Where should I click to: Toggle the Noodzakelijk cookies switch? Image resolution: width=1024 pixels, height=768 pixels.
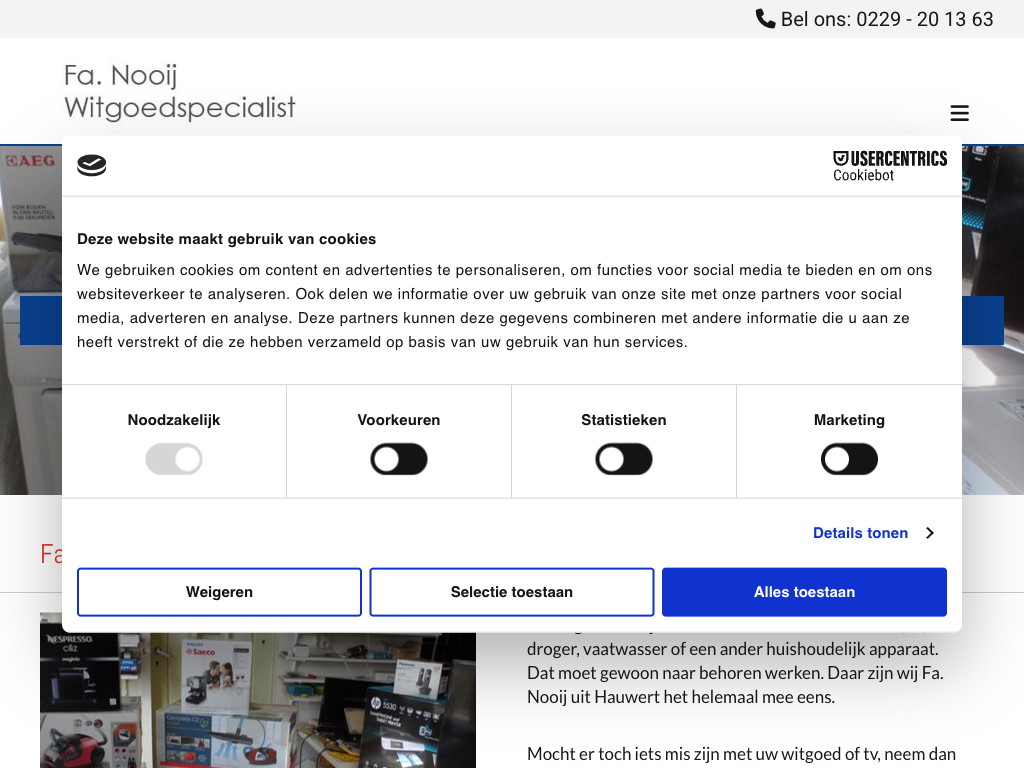[174, 460]
